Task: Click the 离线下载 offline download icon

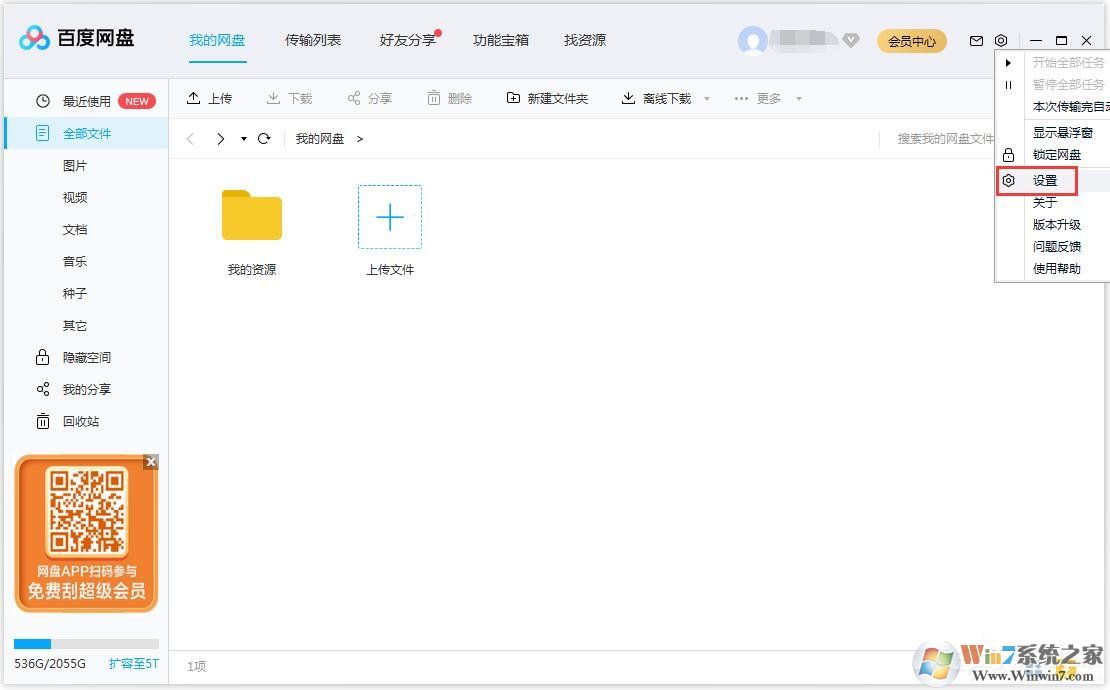Action: tap(625, 97)
